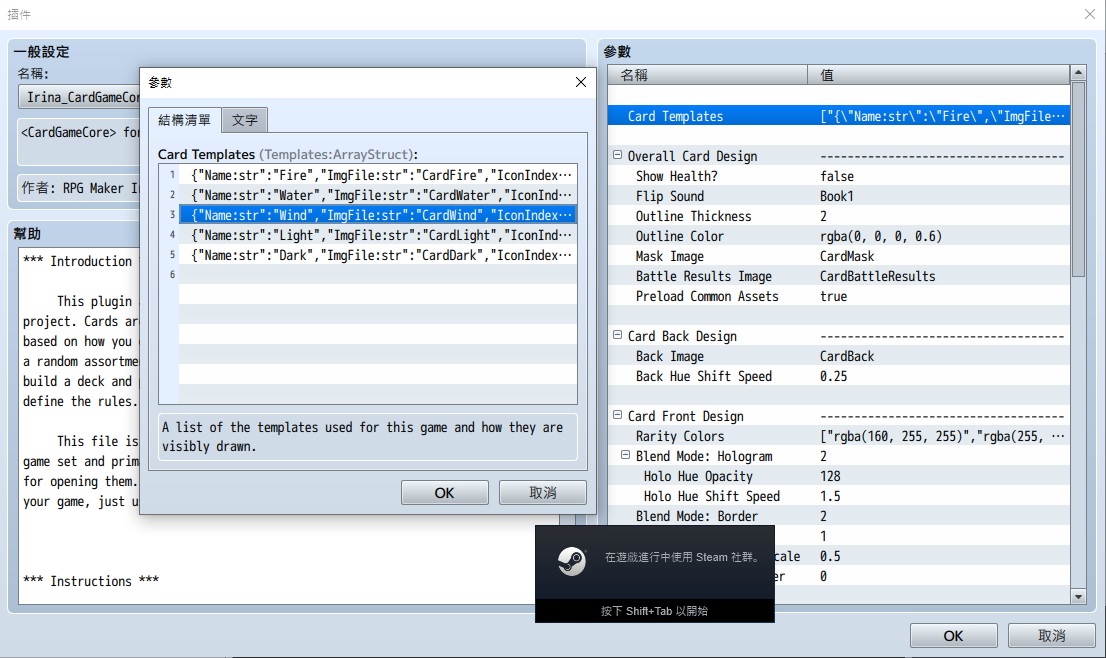Select the Rarity Colors parameter

click(839, 436)
